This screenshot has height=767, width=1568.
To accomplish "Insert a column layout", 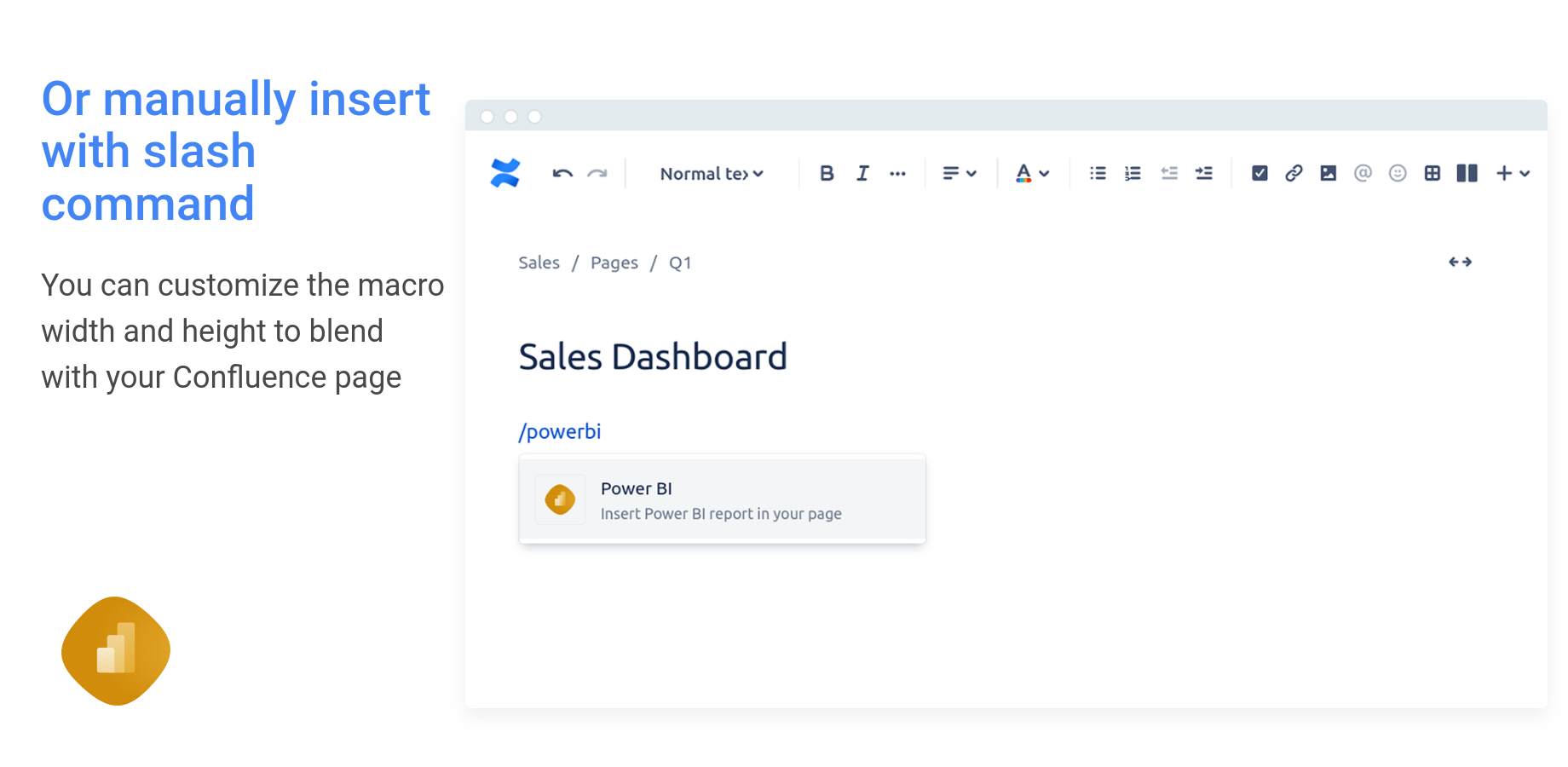I will click(x=1467, y=174).
